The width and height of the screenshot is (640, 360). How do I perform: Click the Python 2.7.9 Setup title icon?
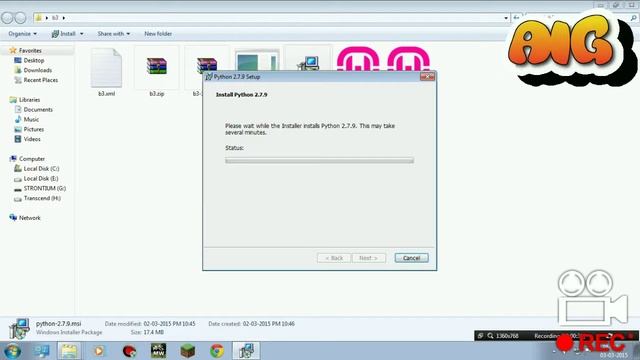click(x=209, y=77)
